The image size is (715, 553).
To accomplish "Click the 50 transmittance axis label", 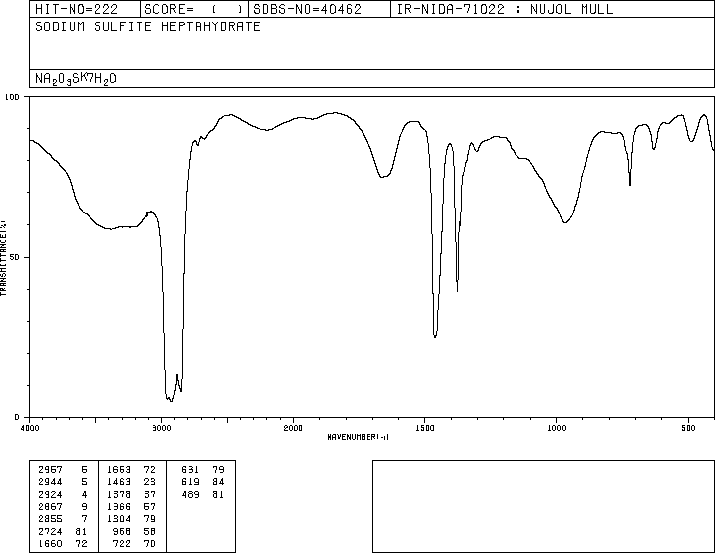I will click(15, 257).
